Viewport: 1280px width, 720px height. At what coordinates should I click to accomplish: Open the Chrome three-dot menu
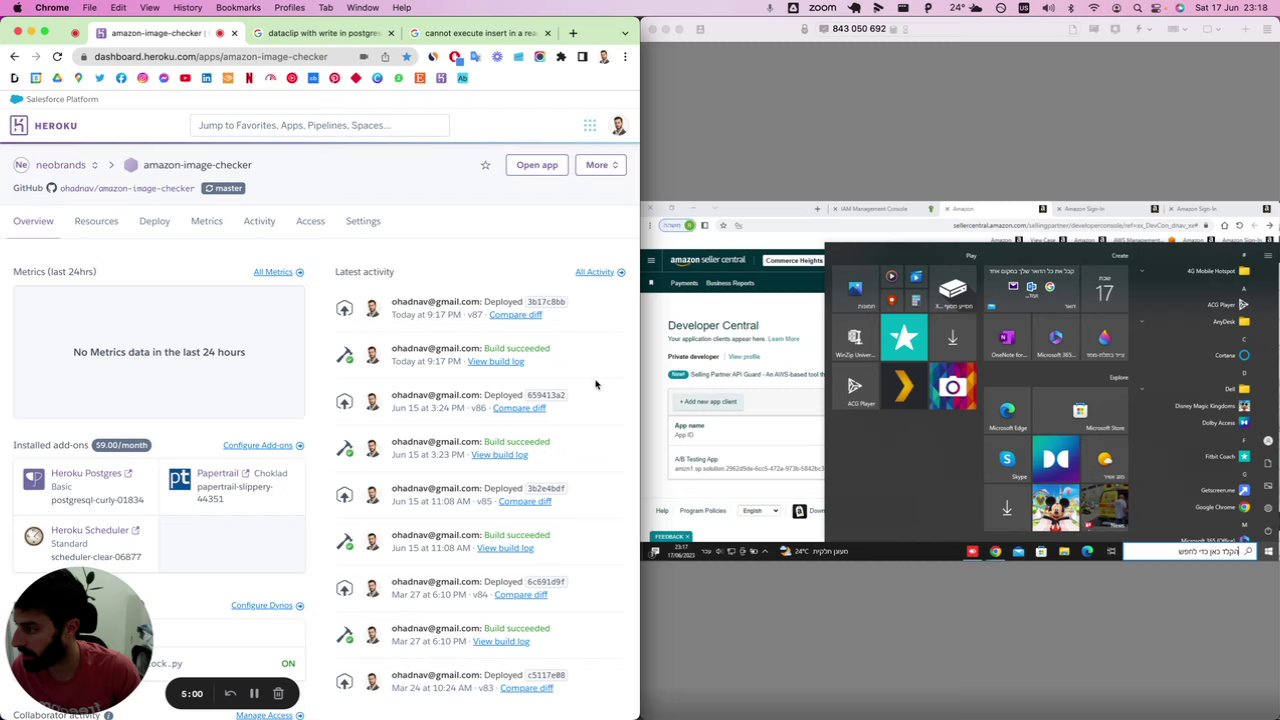pos(625,57)
